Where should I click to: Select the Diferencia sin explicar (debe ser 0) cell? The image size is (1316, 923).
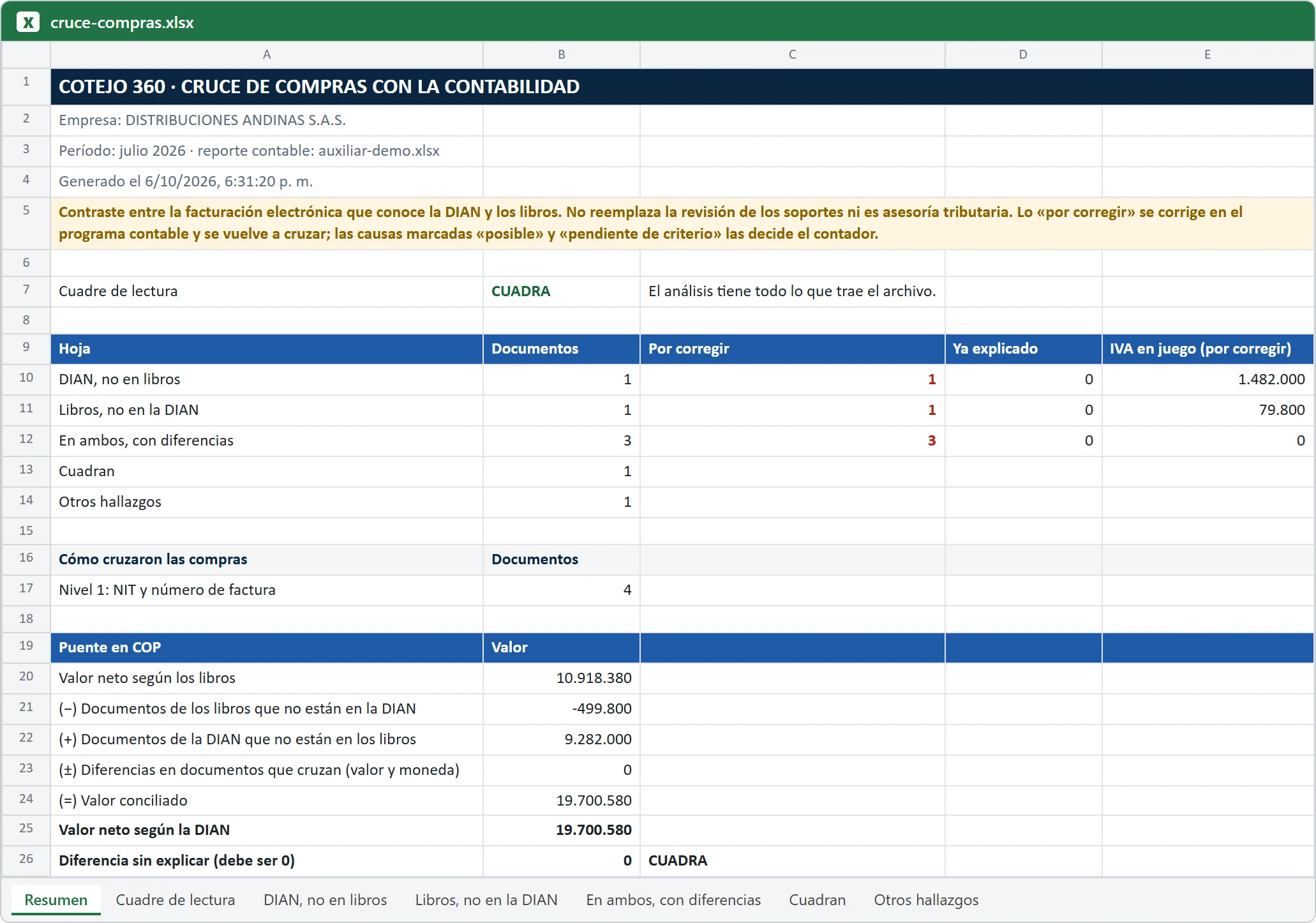[267, 860]
